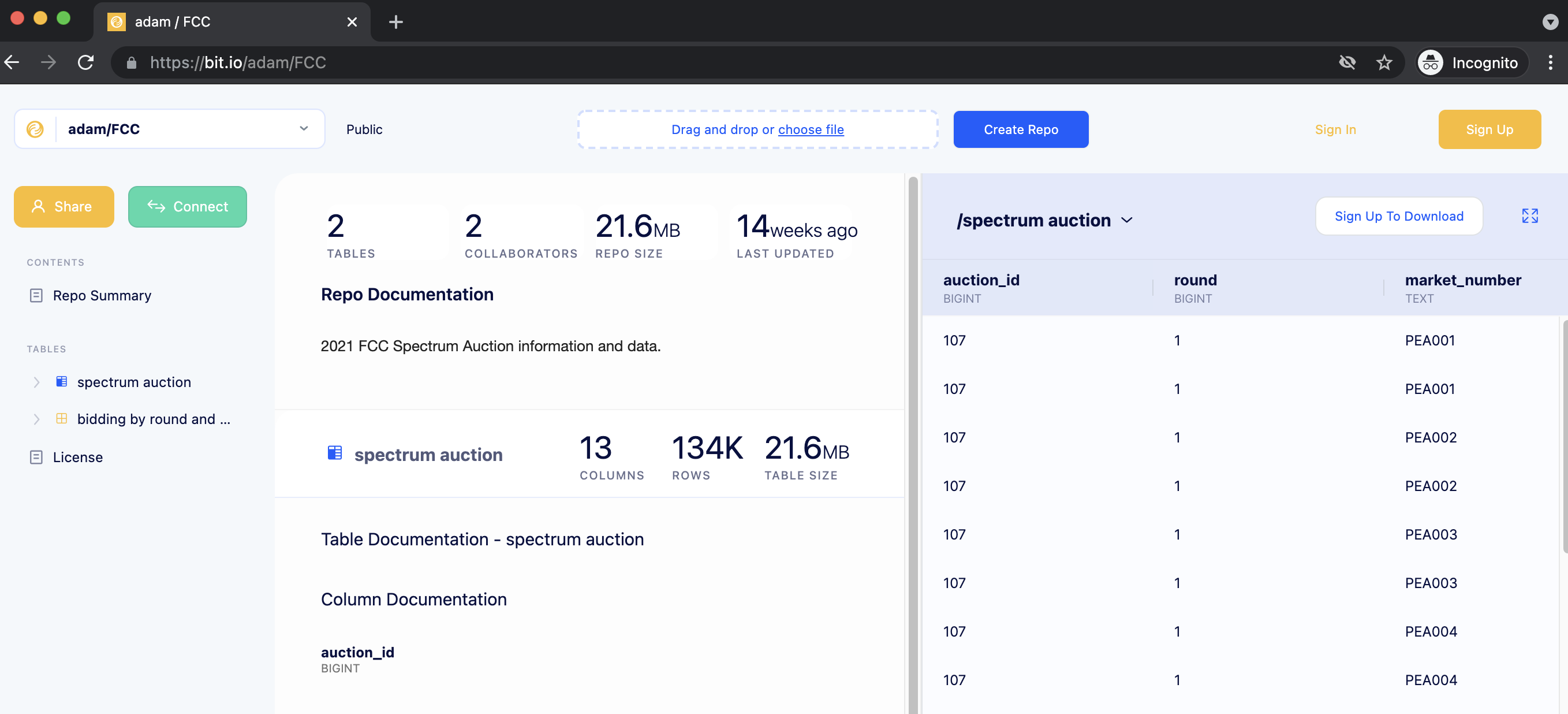Click the bookmark star icon in address bar
This screenshot has height=714, width=1568.
click(1384, 62)
